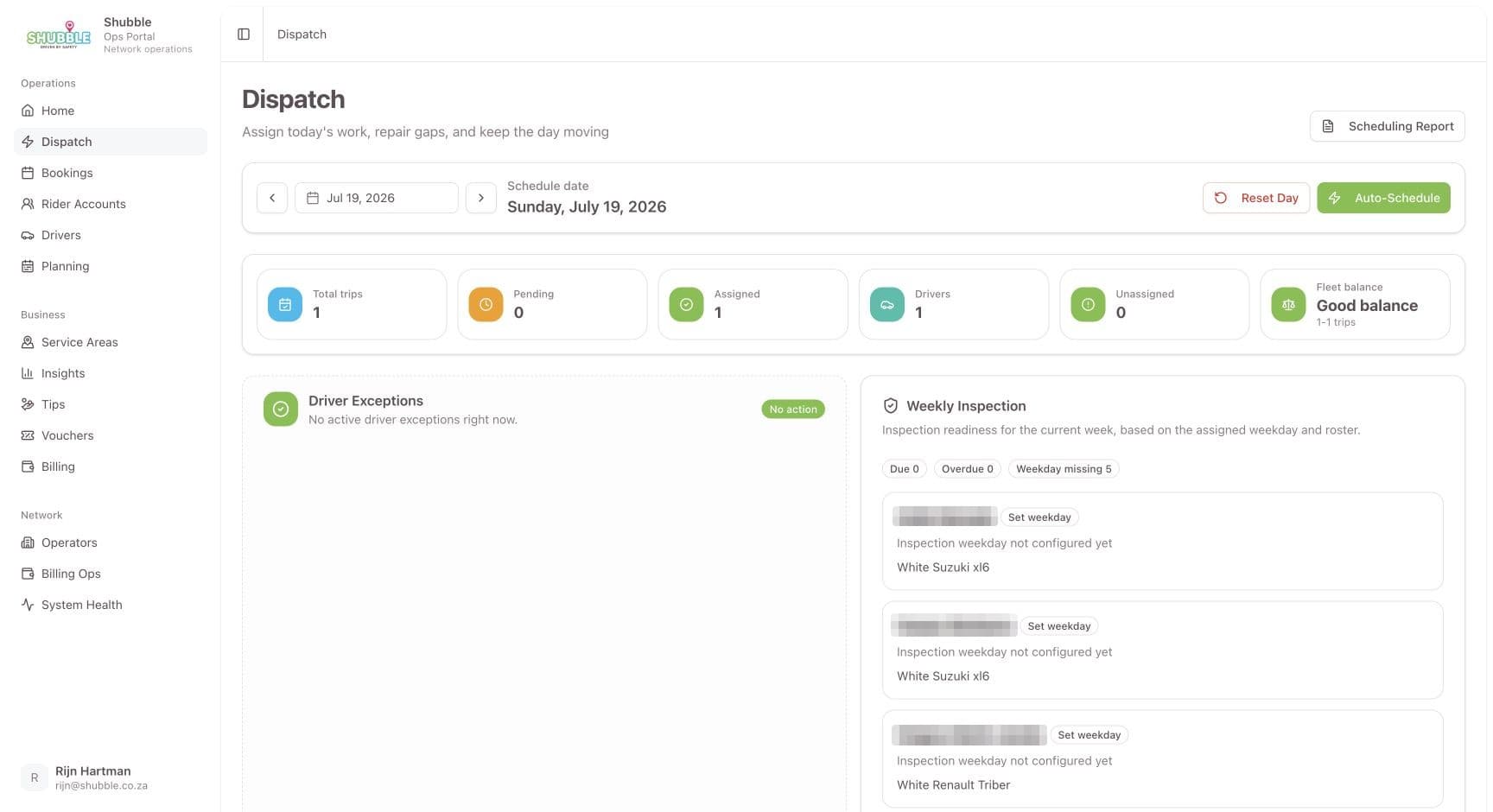Screen dimensions: 1493x812
Task: Go to Rider Accounts
Action: [x=111, y=204]
